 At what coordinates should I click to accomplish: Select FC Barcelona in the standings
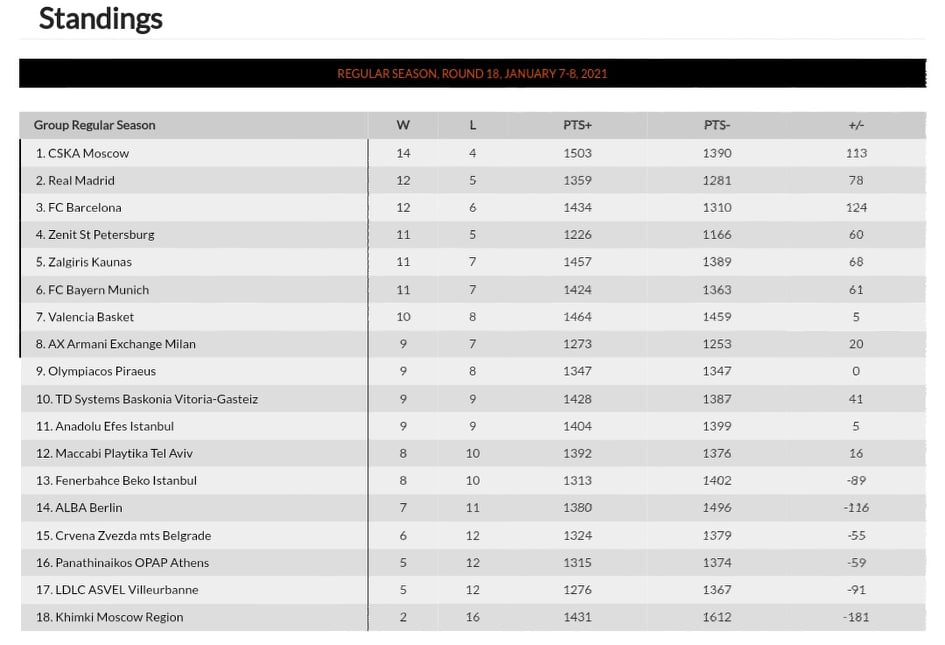tap(84, 207)
